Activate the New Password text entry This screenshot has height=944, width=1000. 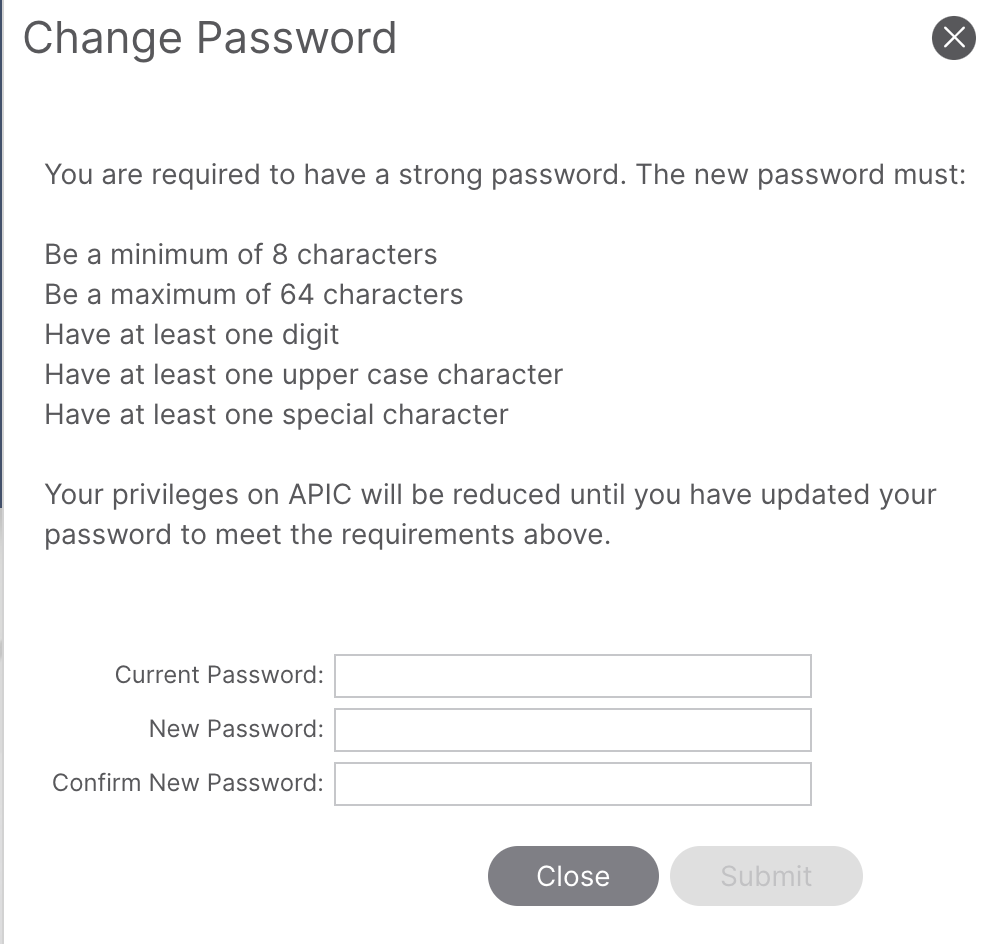pos(572,730)
